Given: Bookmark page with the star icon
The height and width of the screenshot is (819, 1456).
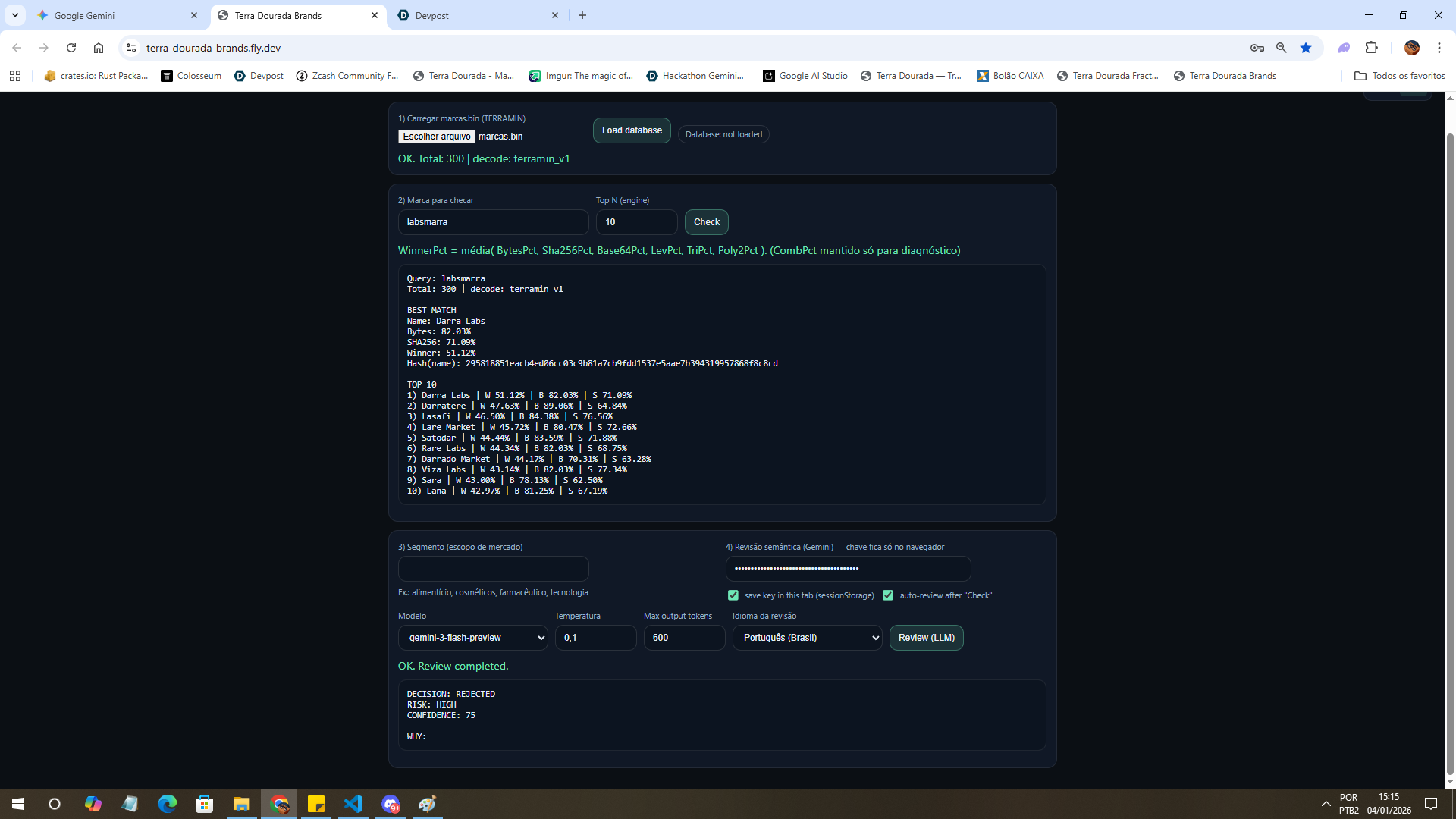Looking at the screenshot, I should tap(1306, 48).
